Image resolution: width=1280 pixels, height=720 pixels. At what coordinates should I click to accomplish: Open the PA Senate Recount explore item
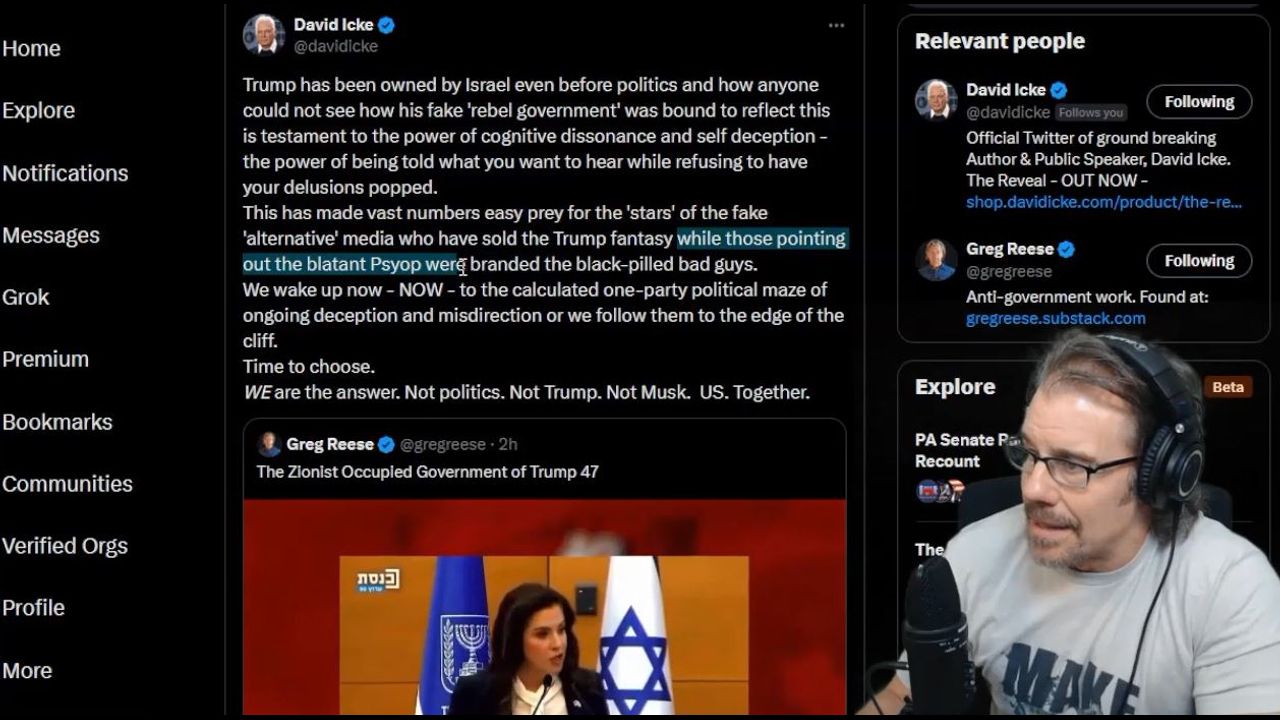(x=955, y=450)
